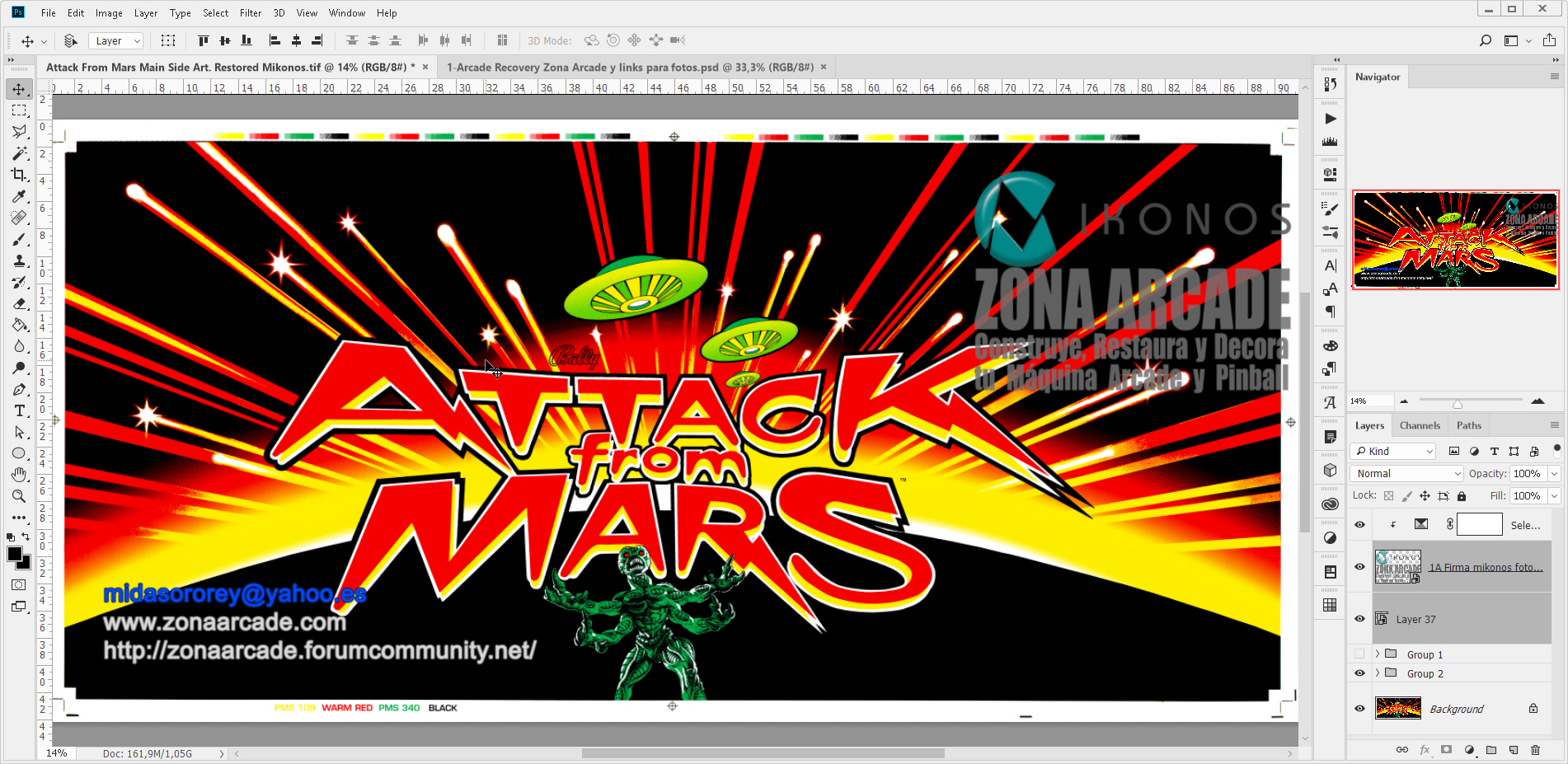This screenshot has width=1568, height=764.
Task: Activate the Crop tool
Action: pos(20,175)
